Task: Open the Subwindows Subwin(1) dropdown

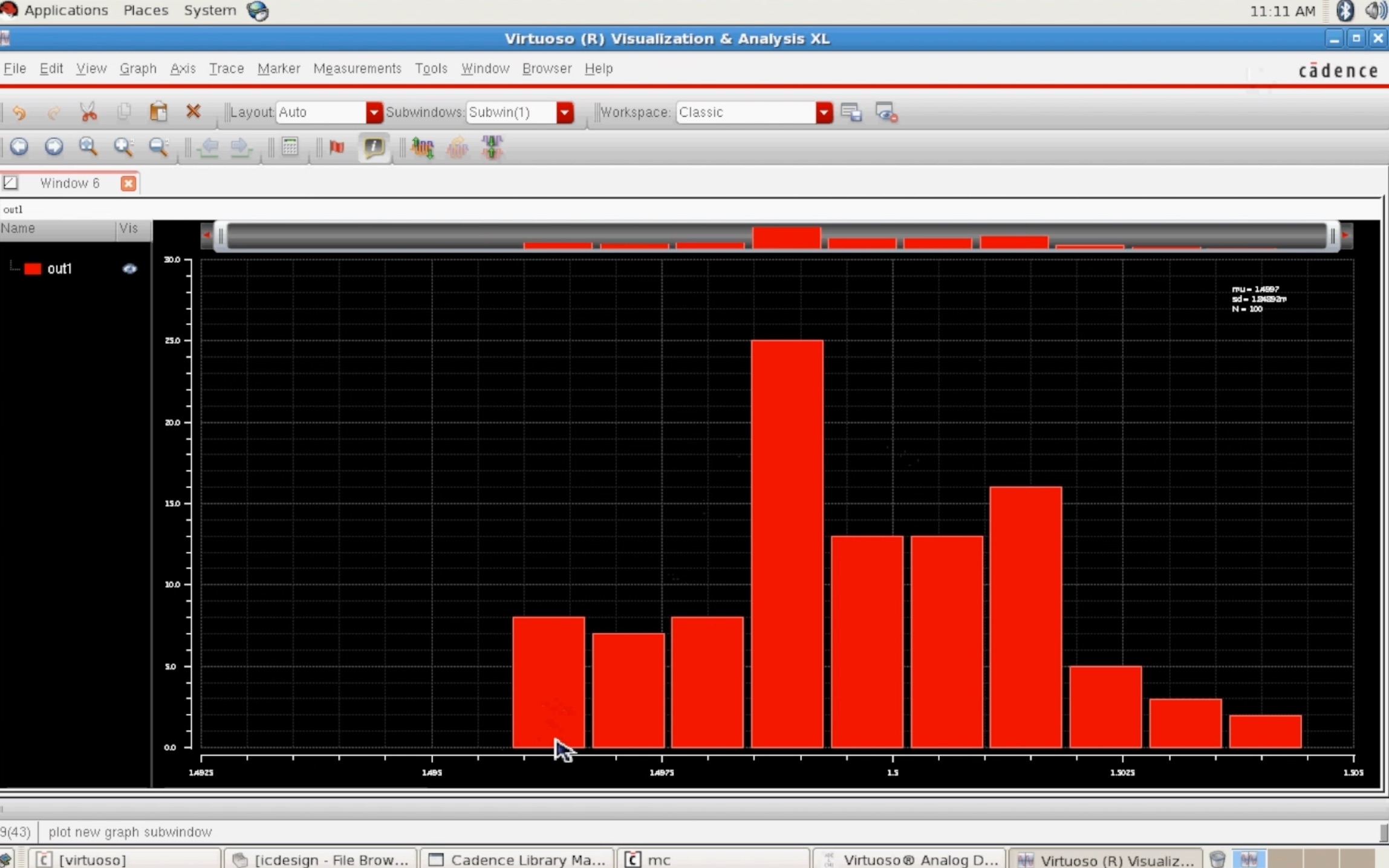Action: (x=565, y=112)
